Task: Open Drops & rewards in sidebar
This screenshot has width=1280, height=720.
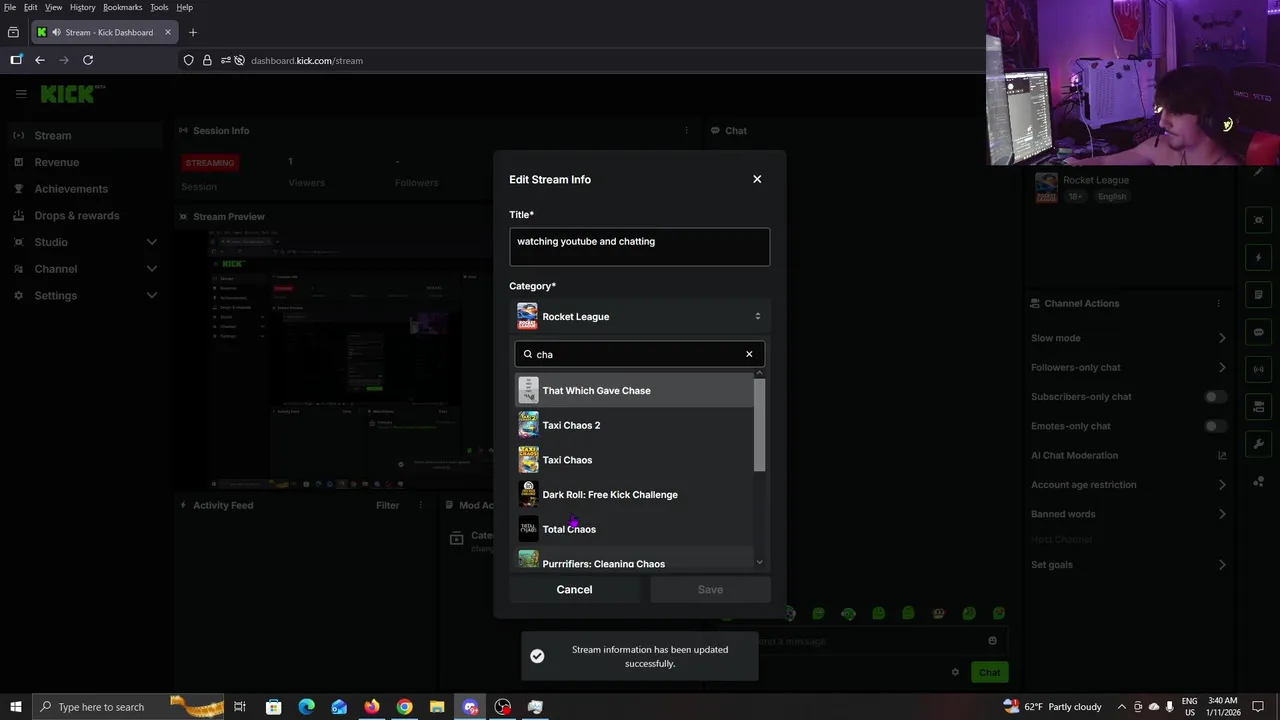Action: click(x=85, y=216)
